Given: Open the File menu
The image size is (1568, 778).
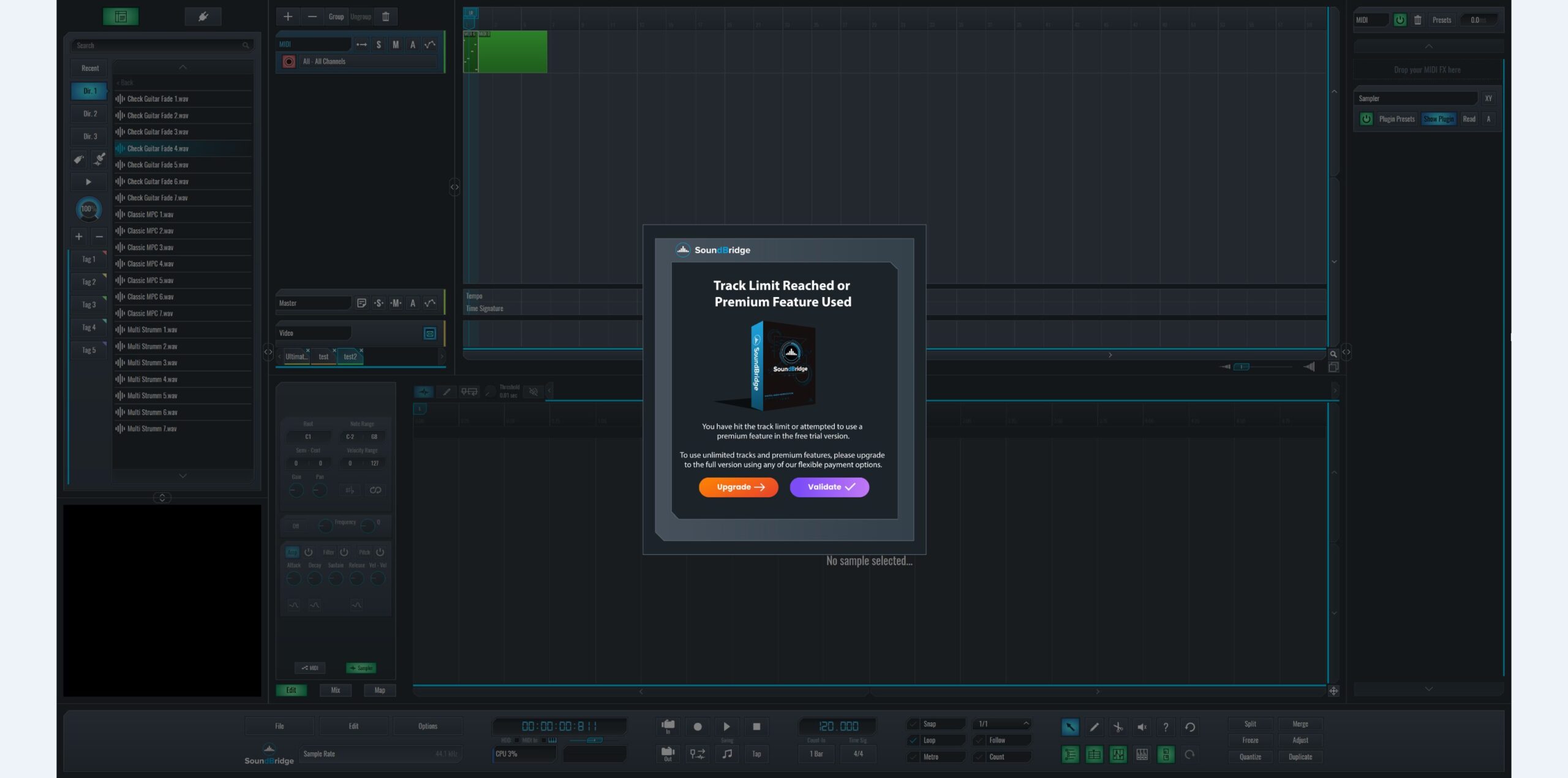Looking at the screenshot, I should pyautogui.click(x=279, y=726).
